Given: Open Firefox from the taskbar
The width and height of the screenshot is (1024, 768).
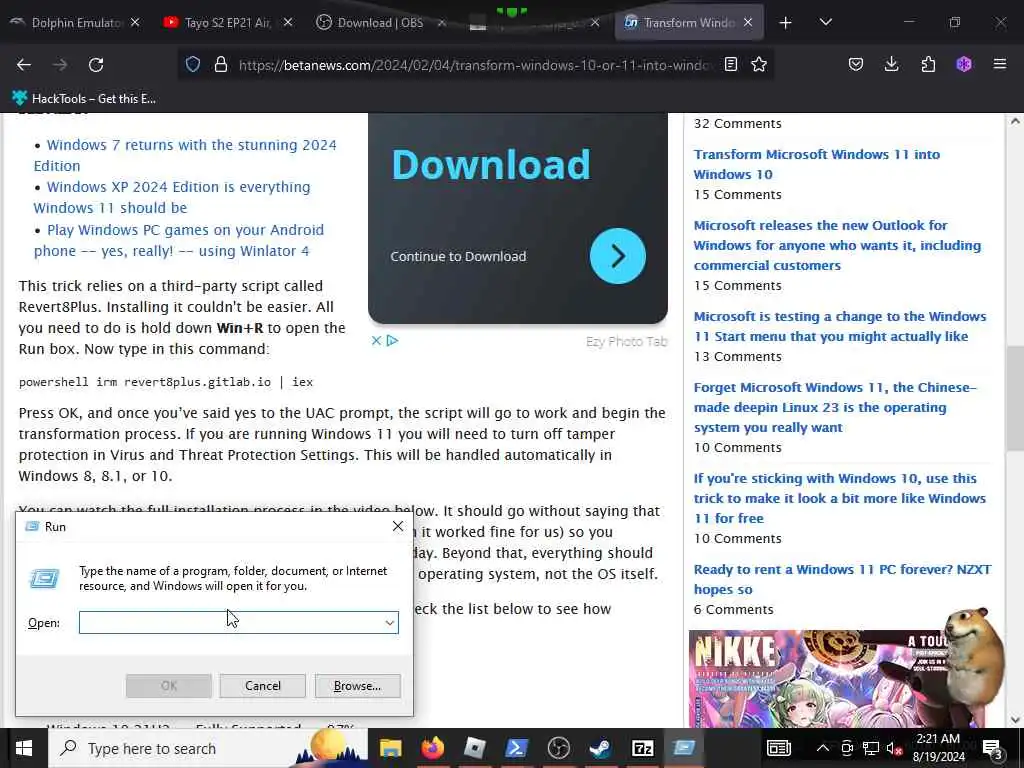Looking at the screenshot, I should tap(432, 748).
